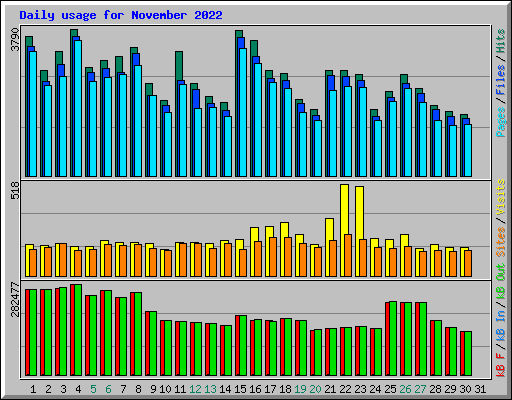This screenshot has width=512, height=400.
Task: Click green weekend day label 13
Action: pyautogui.click(x=210, y=389)
